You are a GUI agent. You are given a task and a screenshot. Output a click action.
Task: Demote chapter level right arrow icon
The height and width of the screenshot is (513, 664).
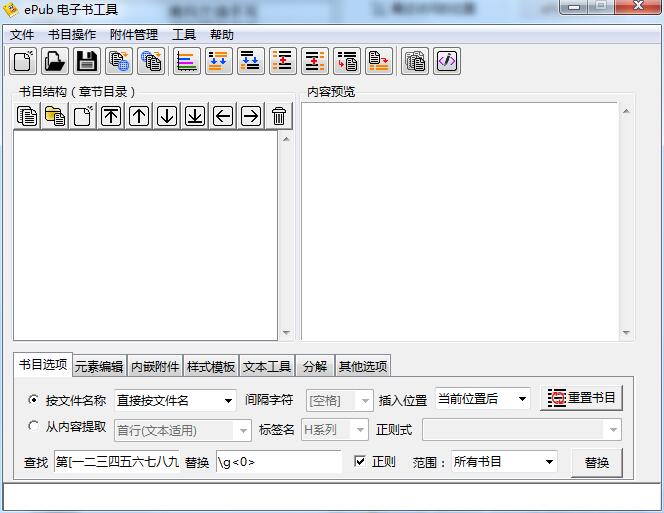tap(251, 116)
